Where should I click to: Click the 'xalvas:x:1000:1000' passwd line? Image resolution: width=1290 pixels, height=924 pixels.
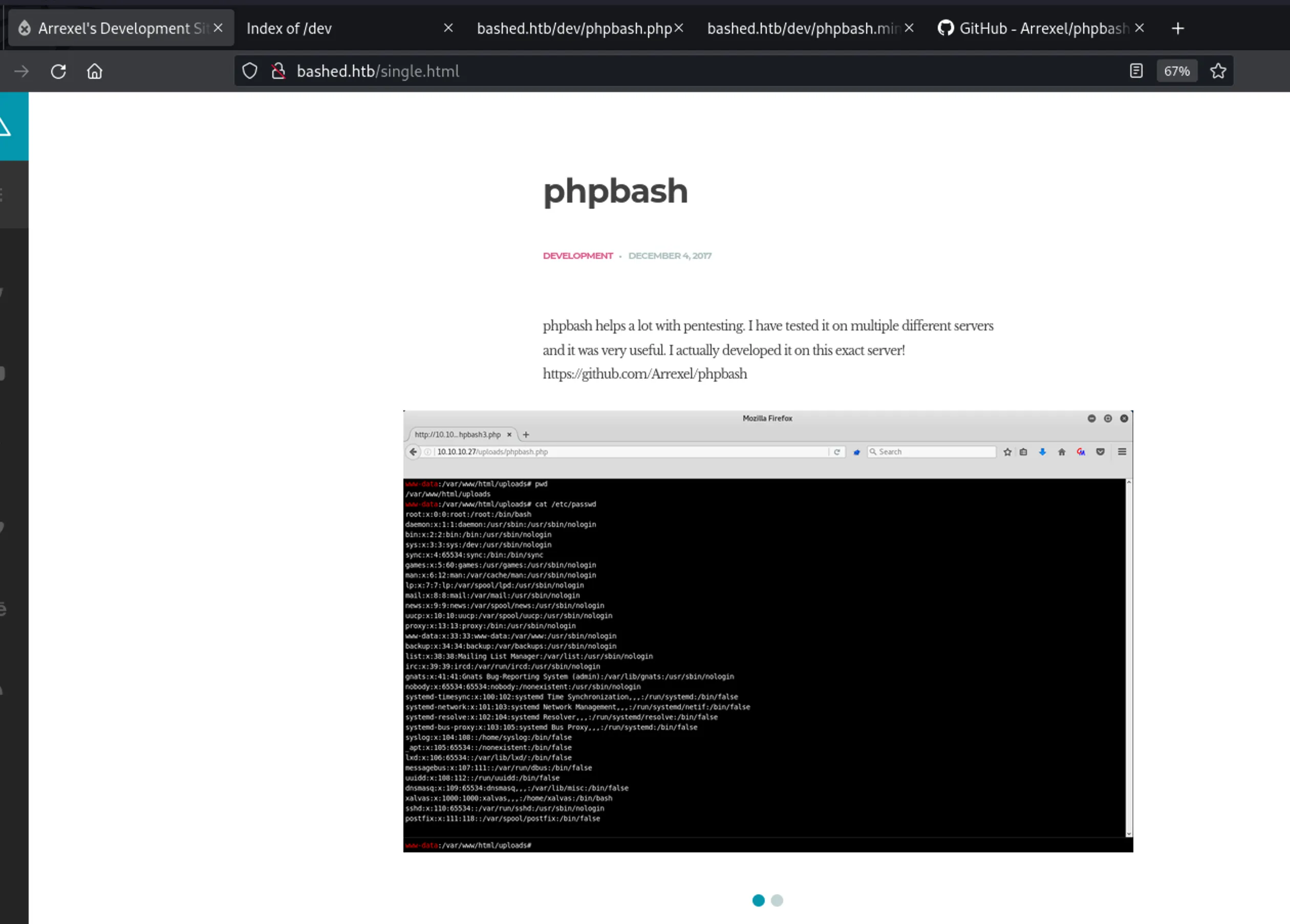coord(508,798)
